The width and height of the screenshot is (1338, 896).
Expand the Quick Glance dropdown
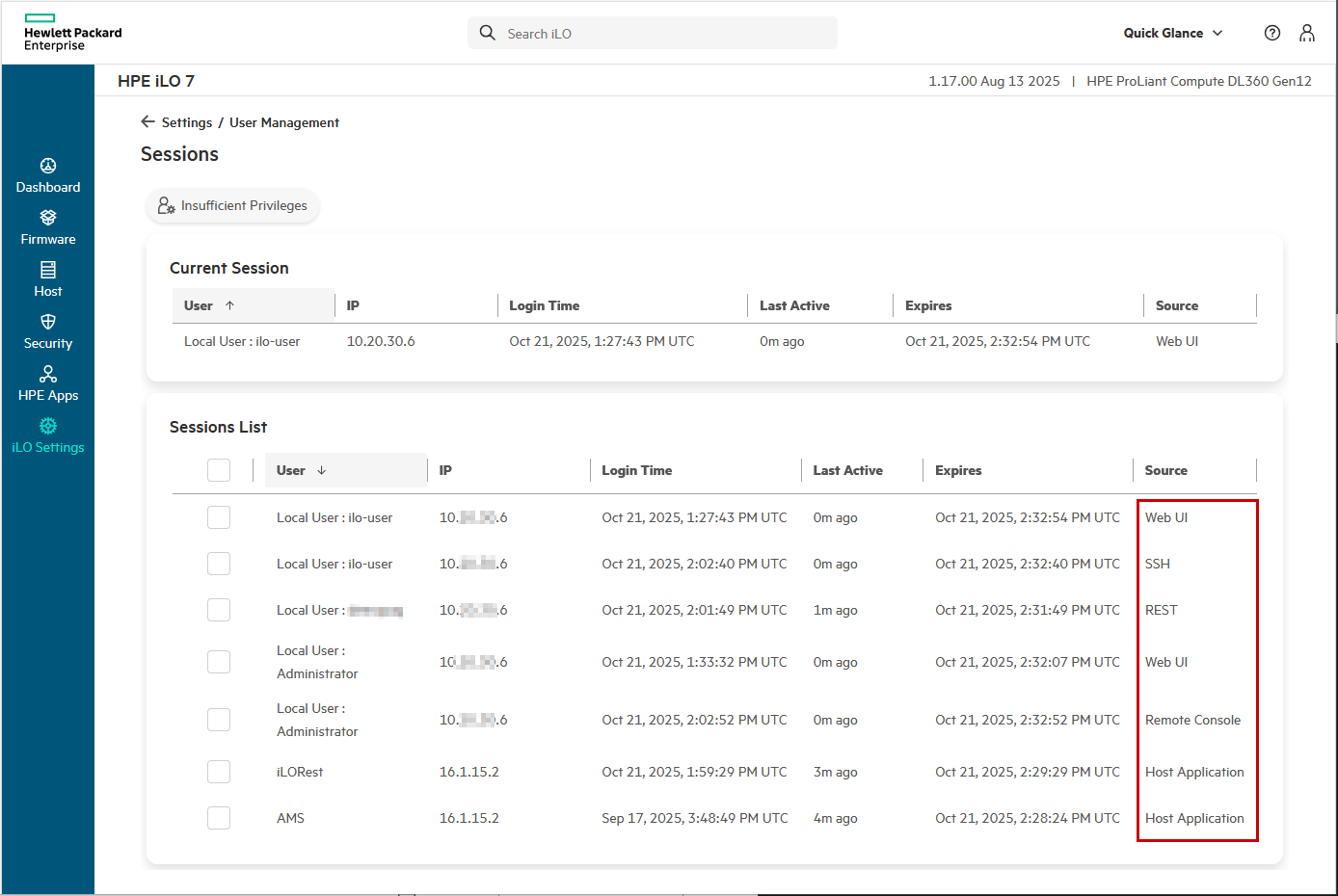point(1173,33)
